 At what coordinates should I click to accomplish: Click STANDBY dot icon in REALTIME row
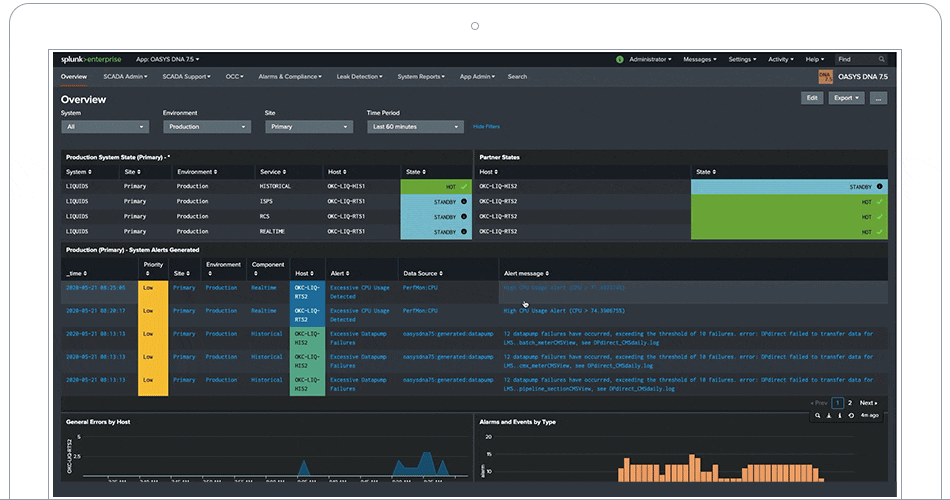(464, 232)
